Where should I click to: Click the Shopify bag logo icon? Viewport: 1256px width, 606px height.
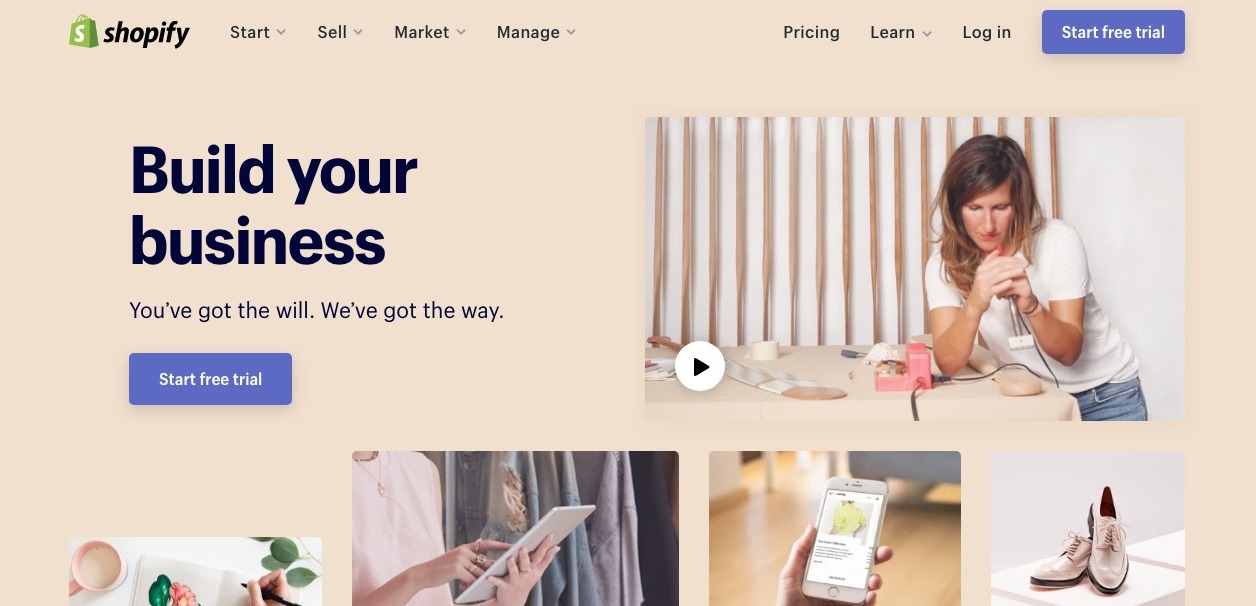[x=83, y=32]
